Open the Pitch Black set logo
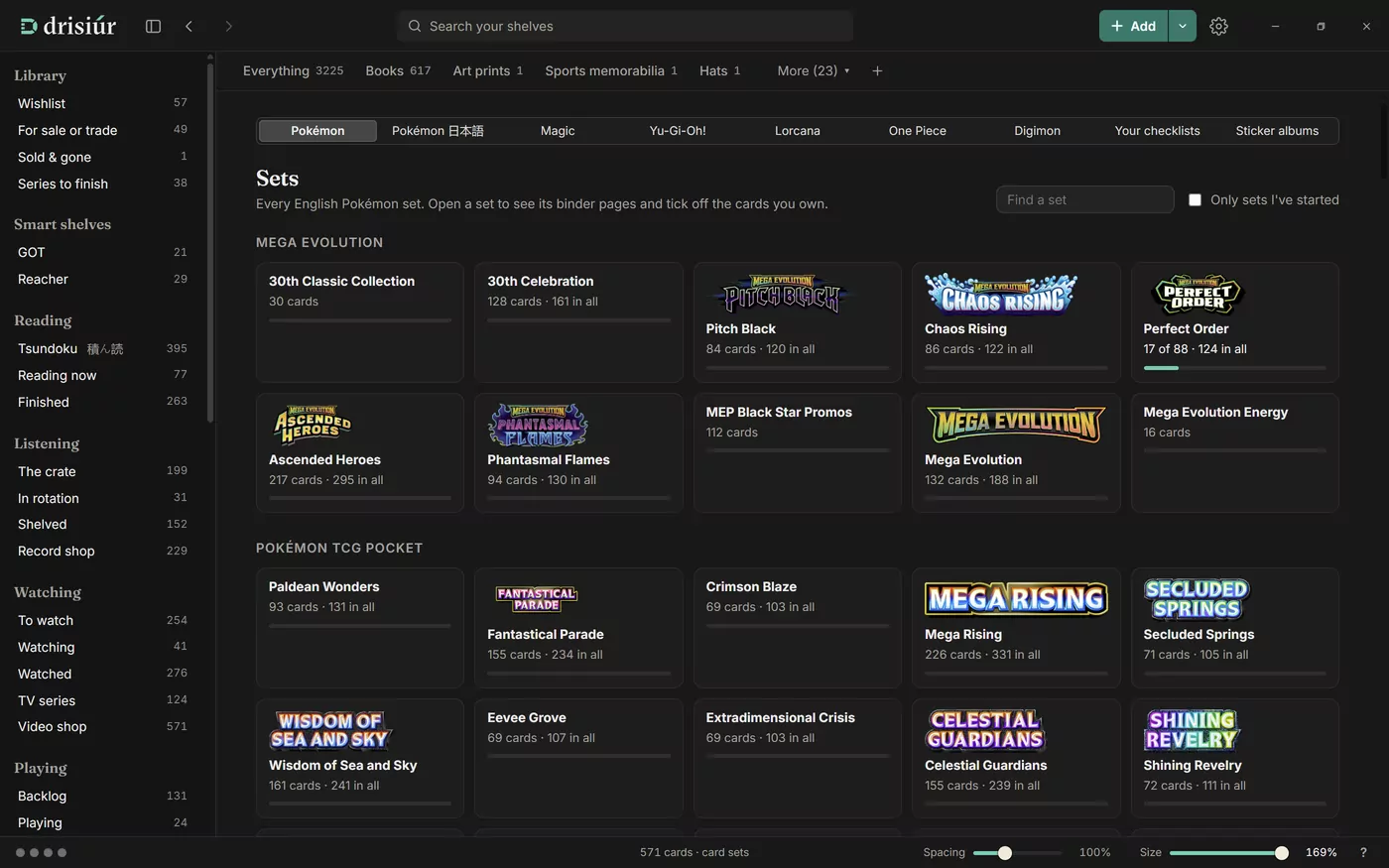The width and height of the screenshot is (1389, 868). 783,295
